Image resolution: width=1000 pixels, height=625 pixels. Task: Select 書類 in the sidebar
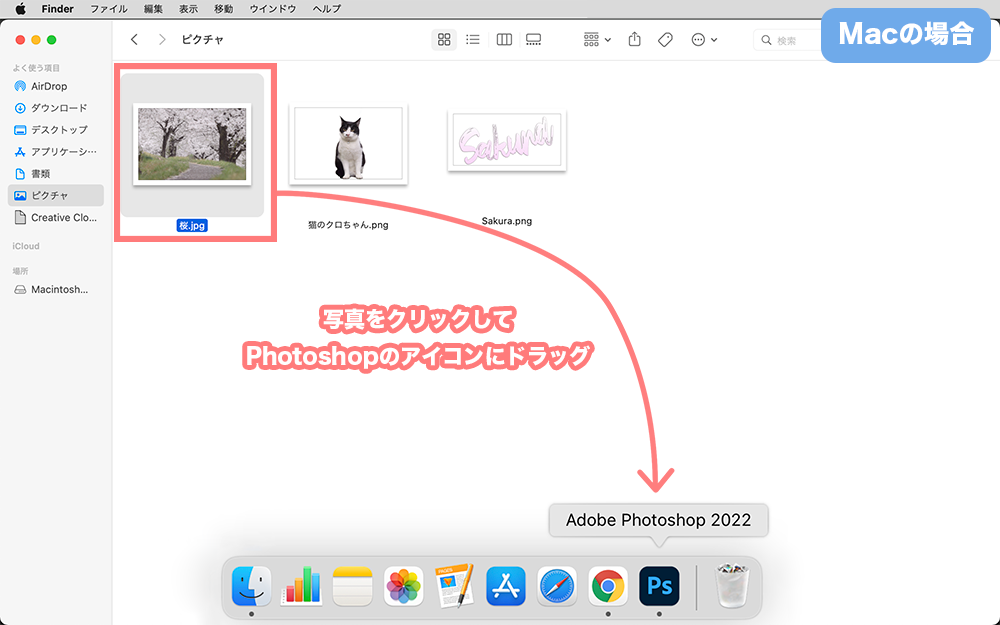pos(55,173)
